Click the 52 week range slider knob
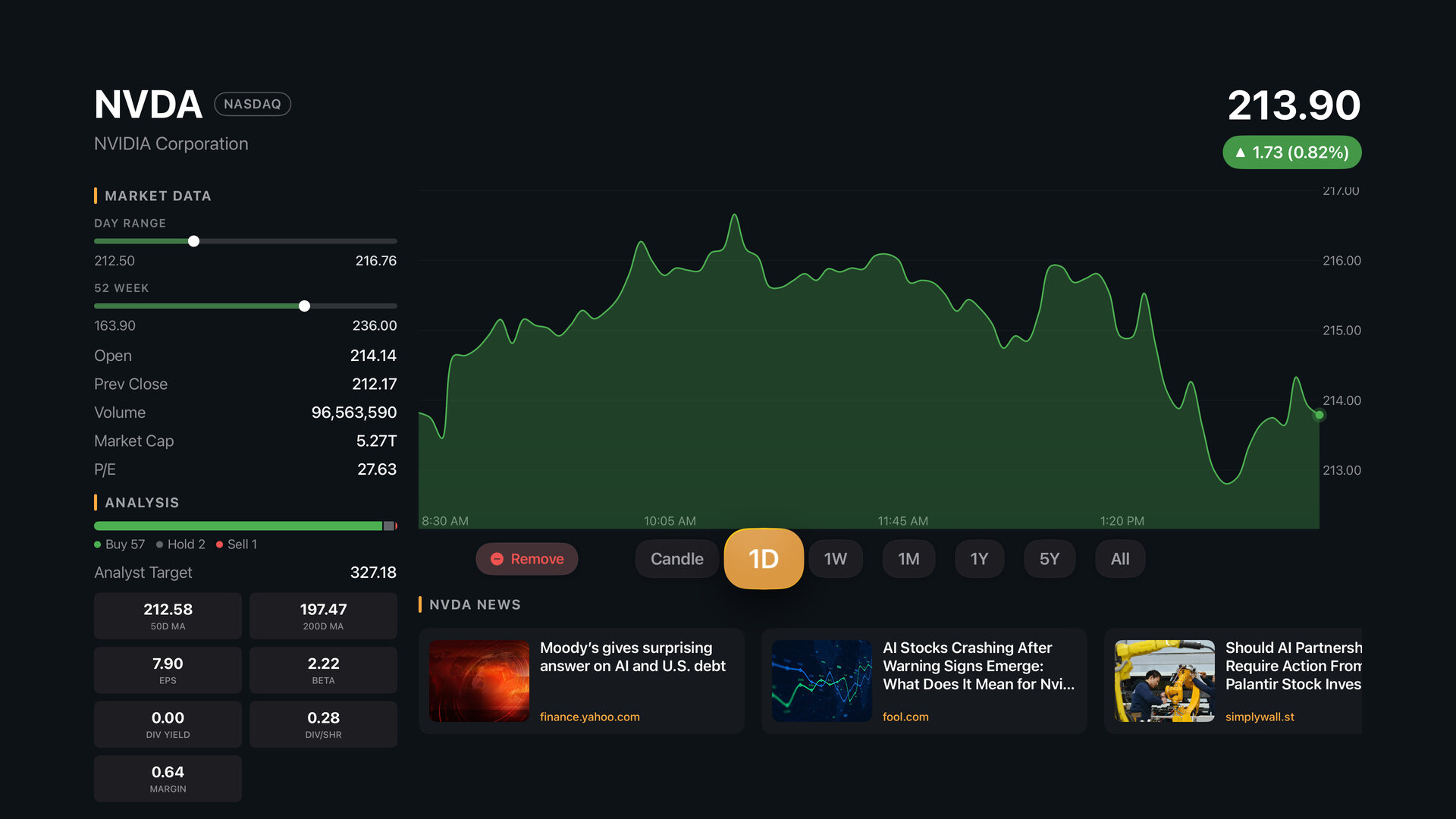1456x819 pixels. tap(304, 306)
